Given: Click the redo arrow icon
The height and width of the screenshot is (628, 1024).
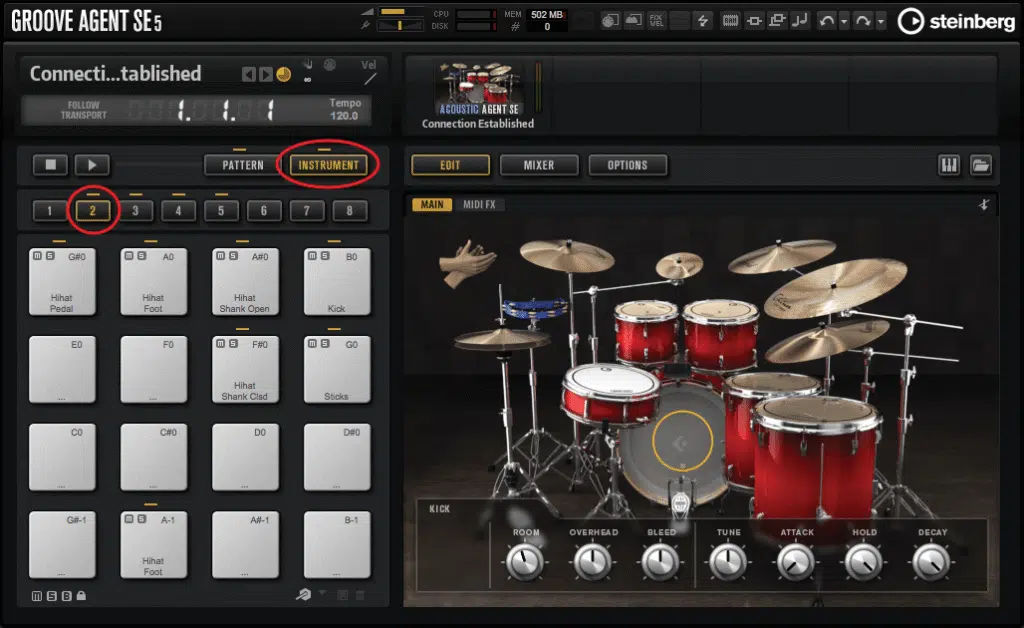Looking at the screenshot, I should click(862, 20).
